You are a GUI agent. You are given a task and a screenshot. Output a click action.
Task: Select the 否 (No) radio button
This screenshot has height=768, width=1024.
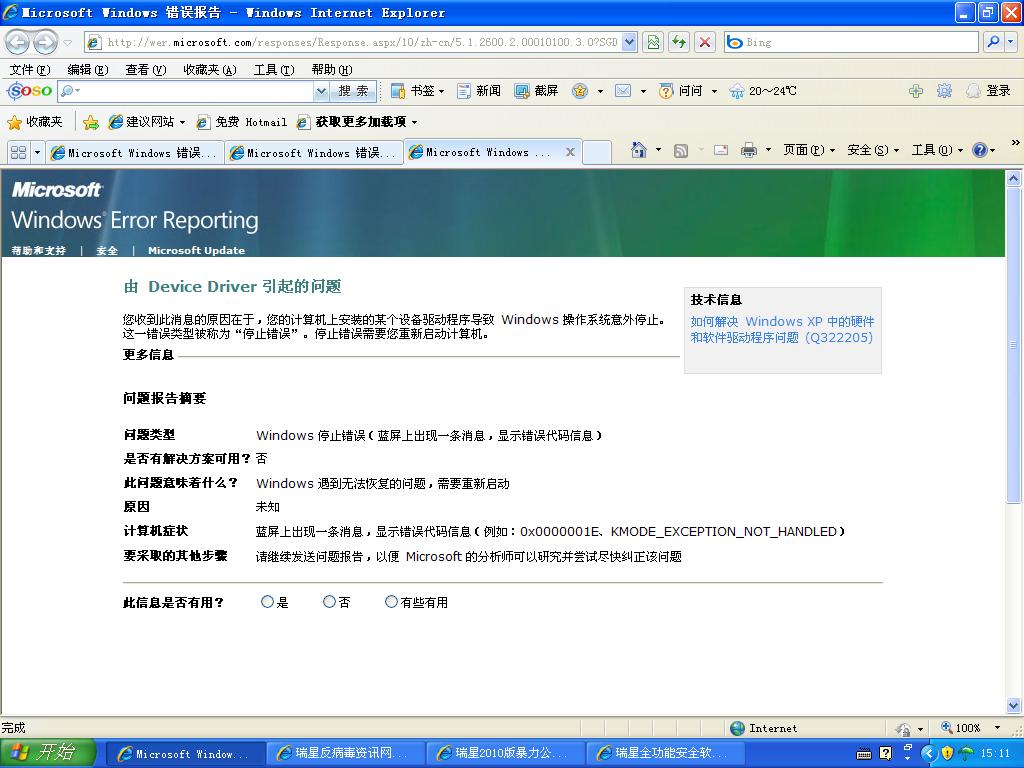(329, 601)
